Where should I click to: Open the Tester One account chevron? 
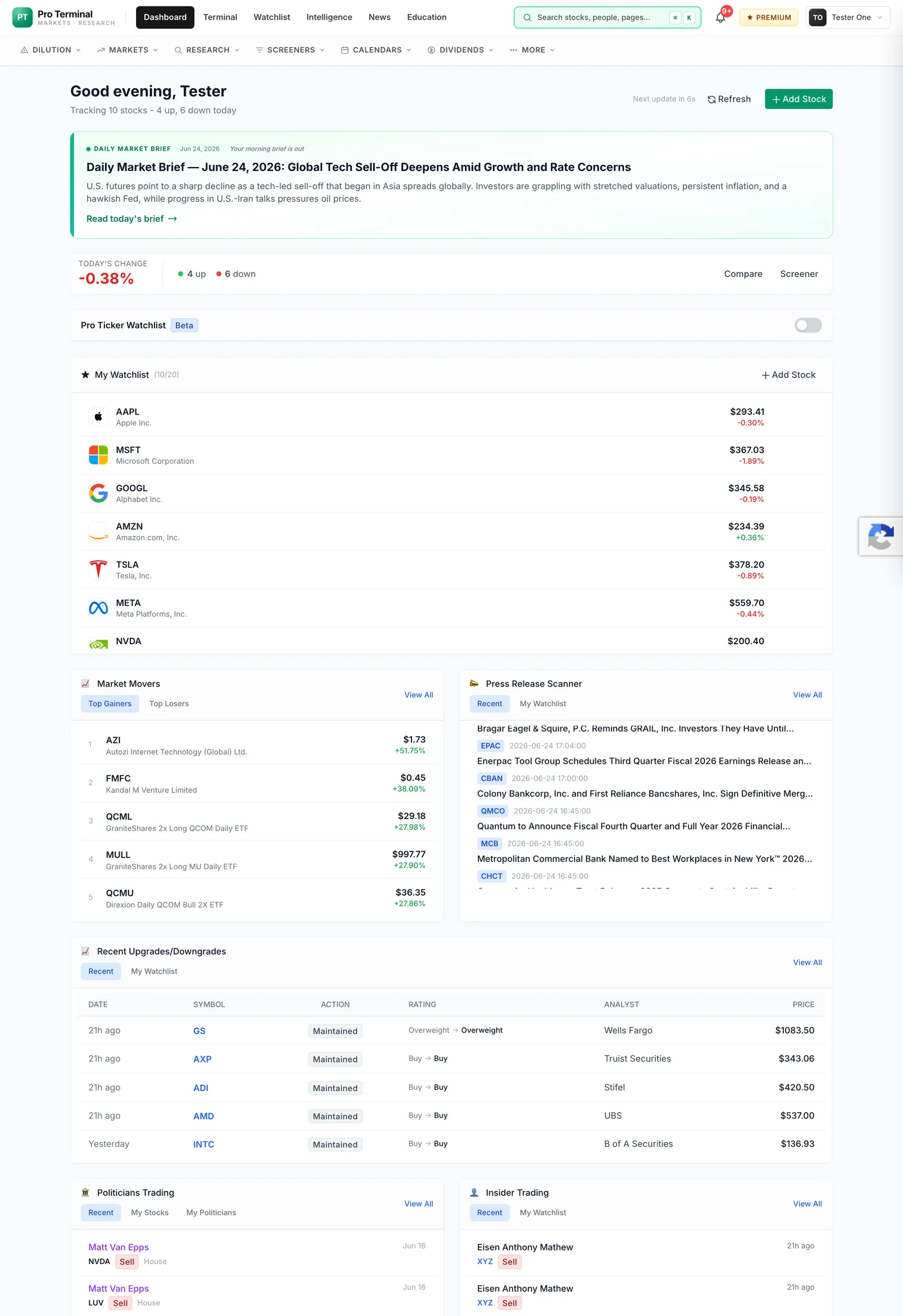click(880, 17)
